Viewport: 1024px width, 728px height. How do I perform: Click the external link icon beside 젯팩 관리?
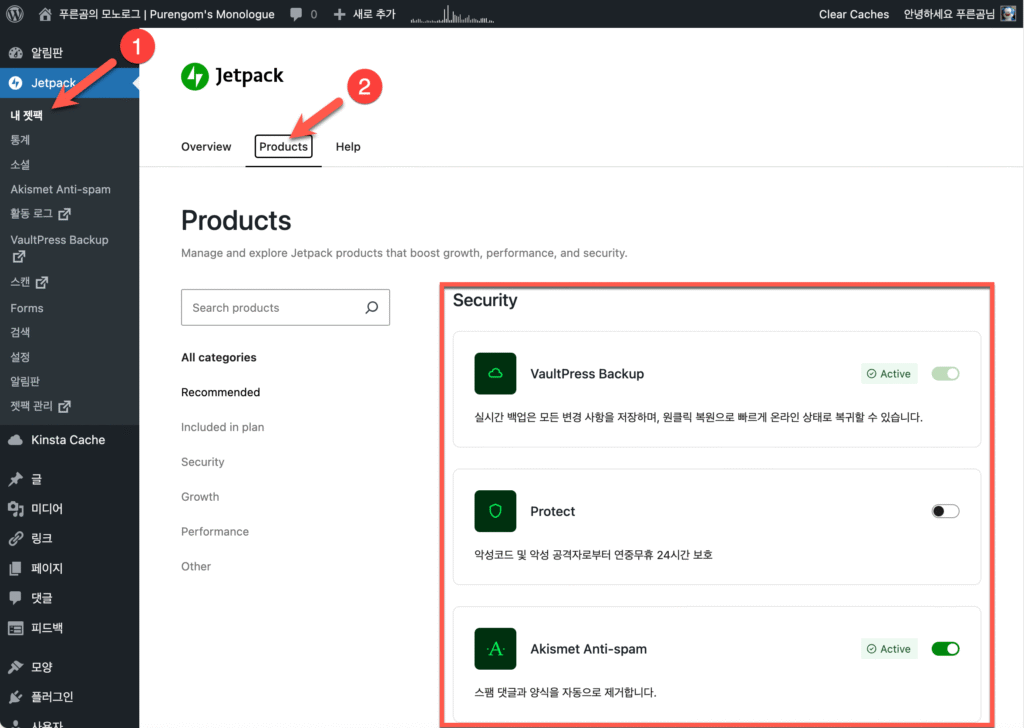64,406
